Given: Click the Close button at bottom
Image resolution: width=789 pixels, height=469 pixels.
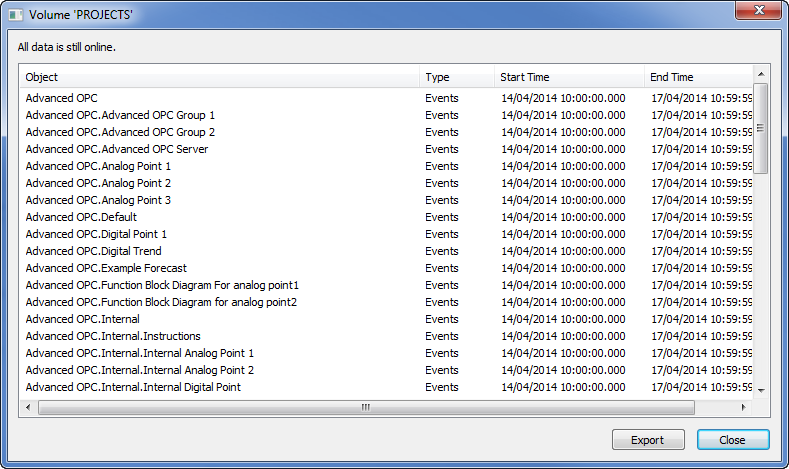Looking at the screenshot, I should tap(733, 440).
